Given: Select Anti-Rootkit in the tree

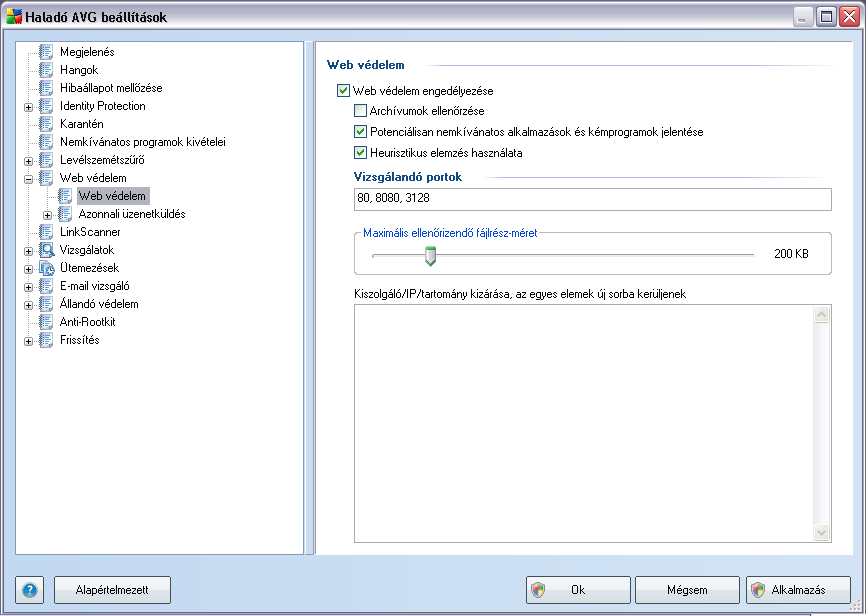Looking at the screenshot, I should (88, 322).
